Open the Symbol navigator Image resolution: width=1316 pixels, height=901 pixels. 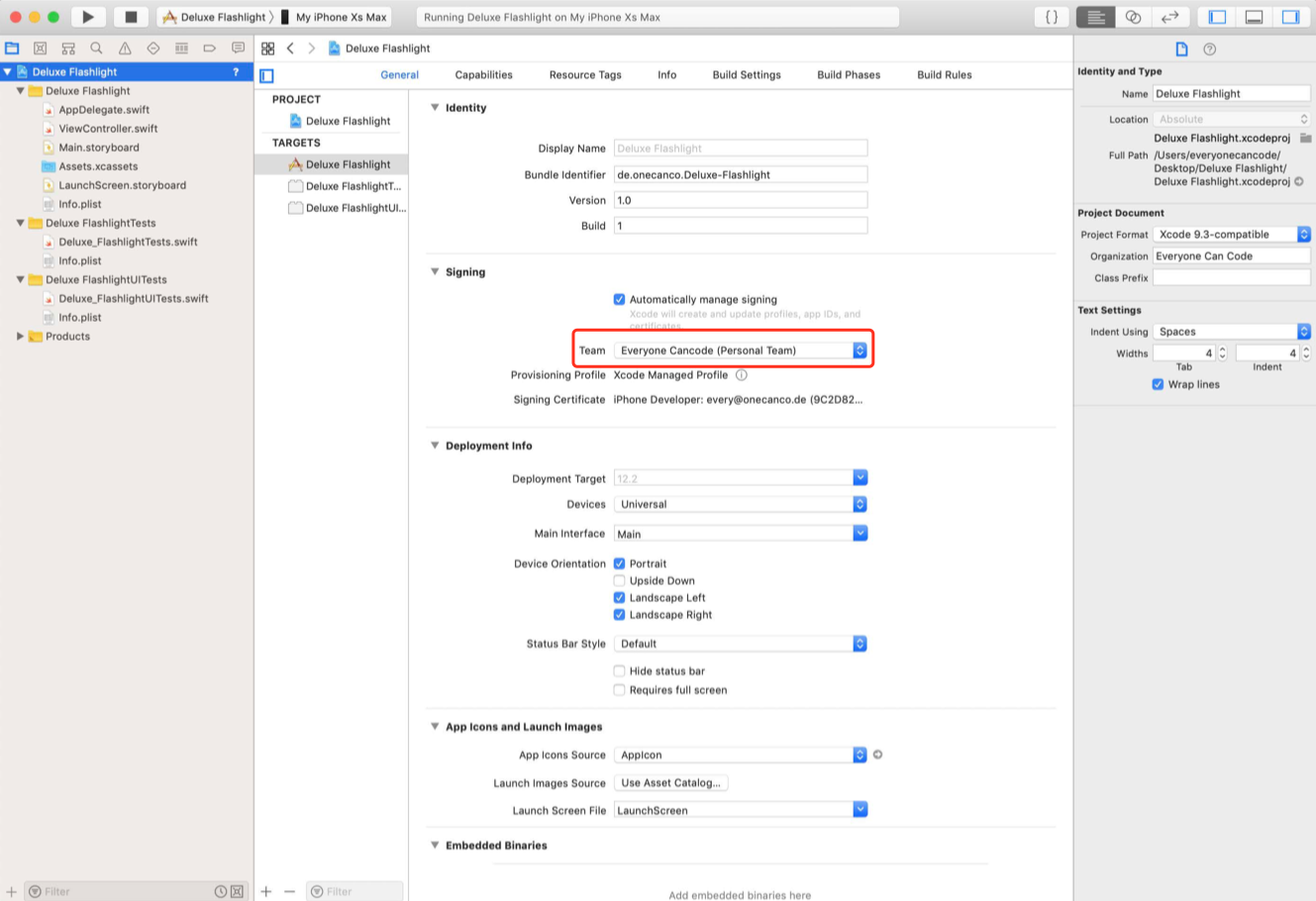click(68, 48)
